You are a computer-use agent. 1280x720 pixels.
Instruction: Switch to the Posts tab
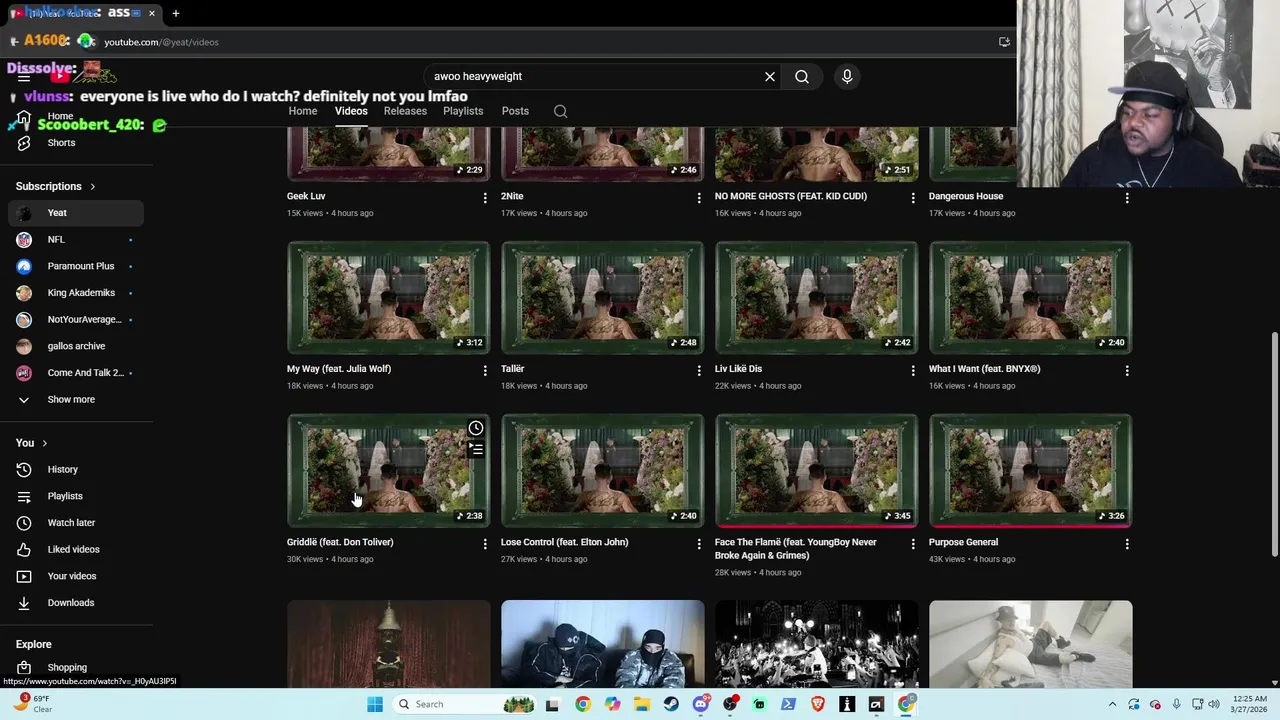[x=515, y=111]
